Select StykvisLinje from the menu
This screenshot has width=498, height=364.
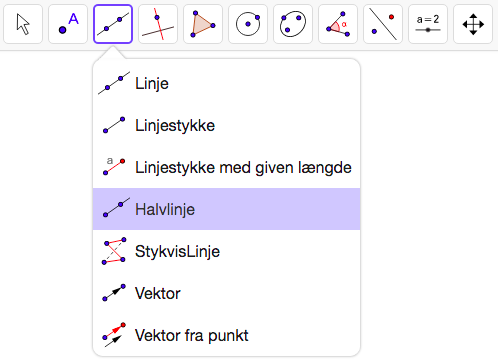[227, 251]
